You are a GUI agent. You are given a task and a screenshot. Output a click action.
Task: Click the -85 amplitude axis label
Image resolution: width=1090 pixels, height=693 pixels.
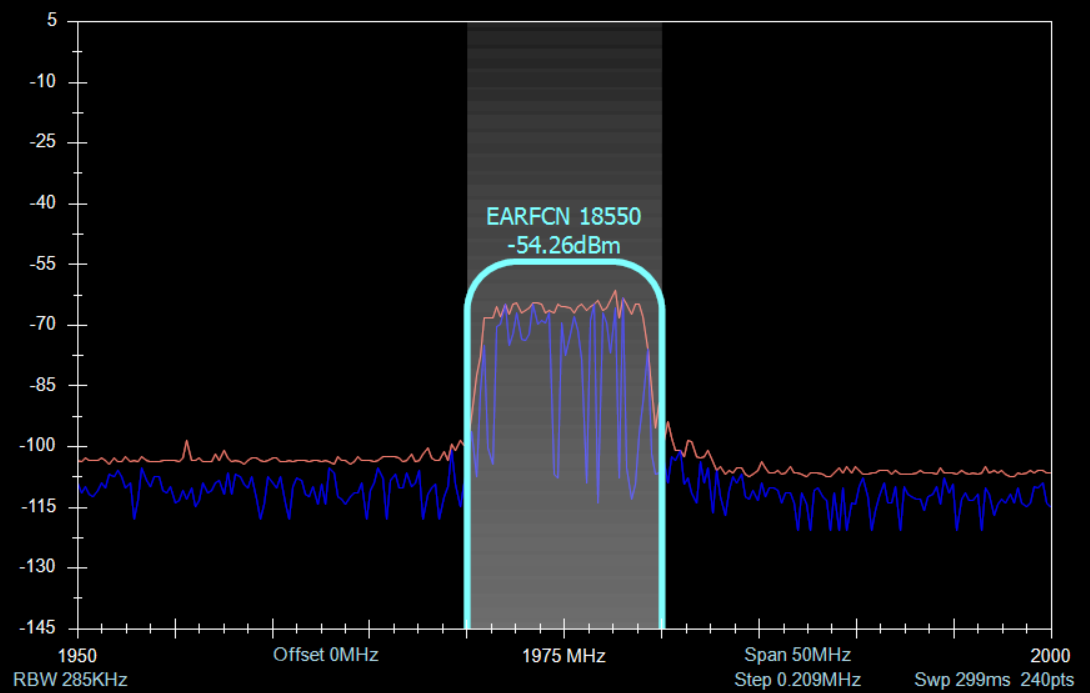(x=43, y=385)
